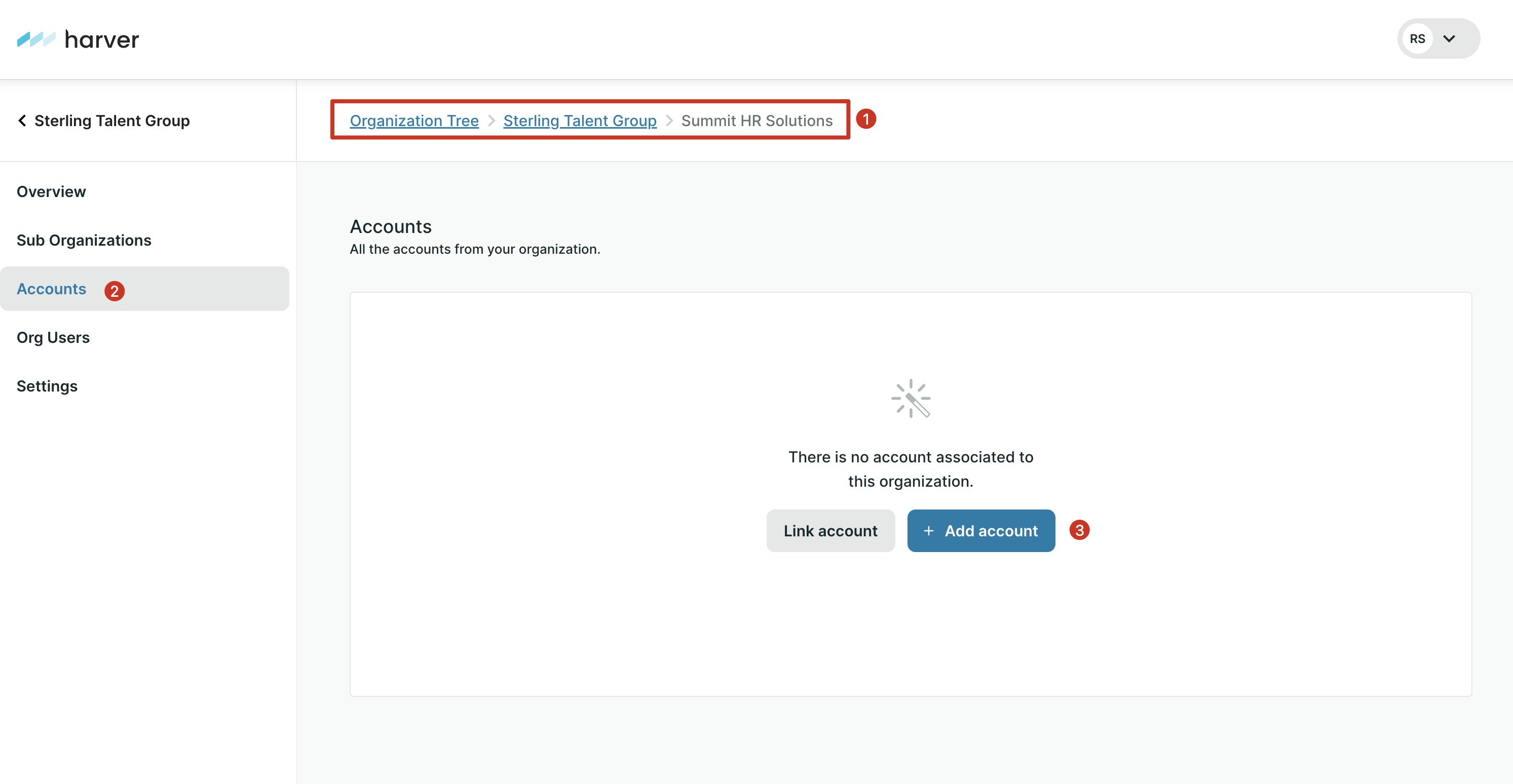Click the back chevron beside Sterling Talent Group
Viewport: 1513px width, 784px height.
pyautogui.click(x=22, y=121)
